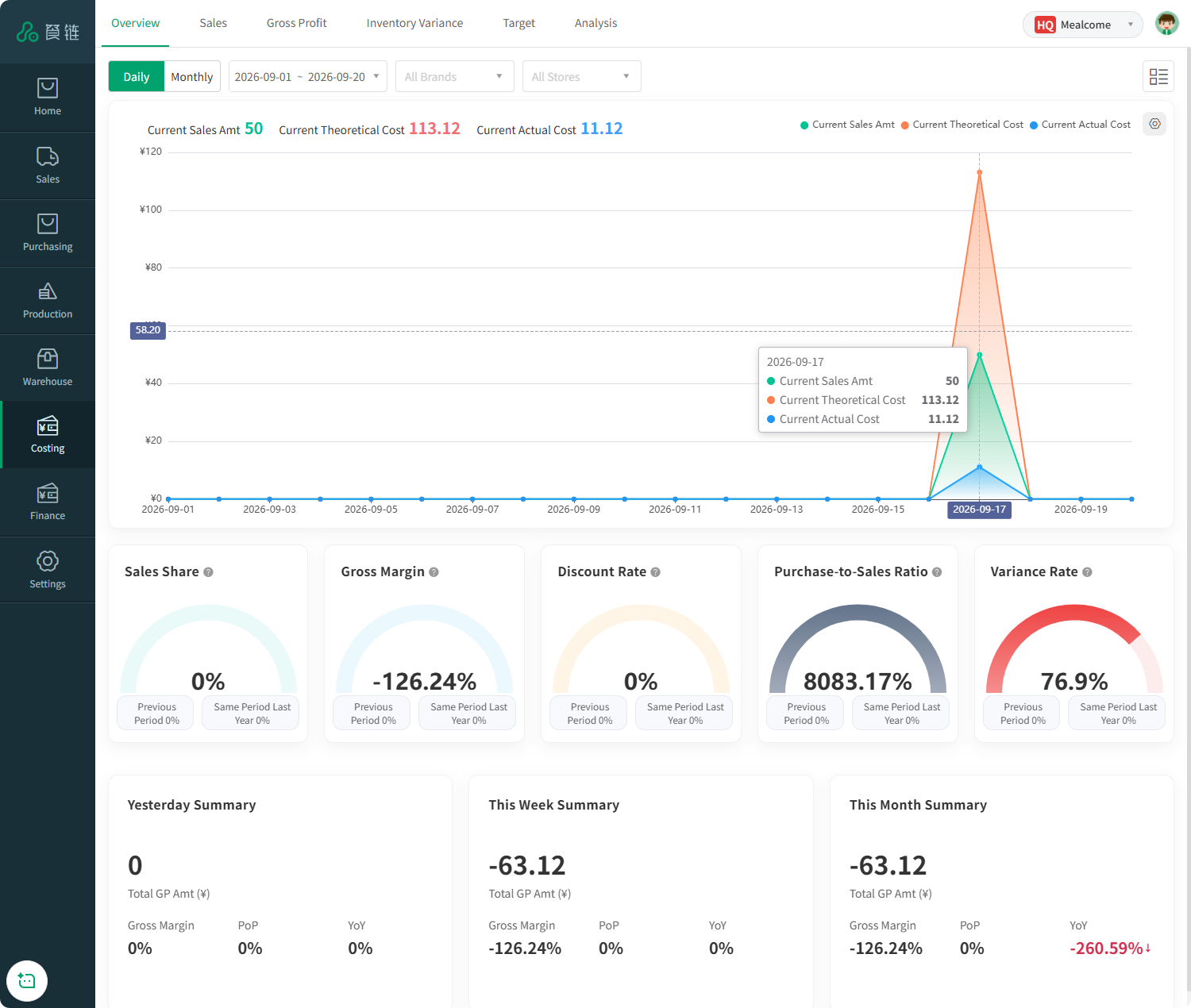Click Gross Margin Same Period Last Year badge
The image size is (1191, 1008).
[468, 713]
